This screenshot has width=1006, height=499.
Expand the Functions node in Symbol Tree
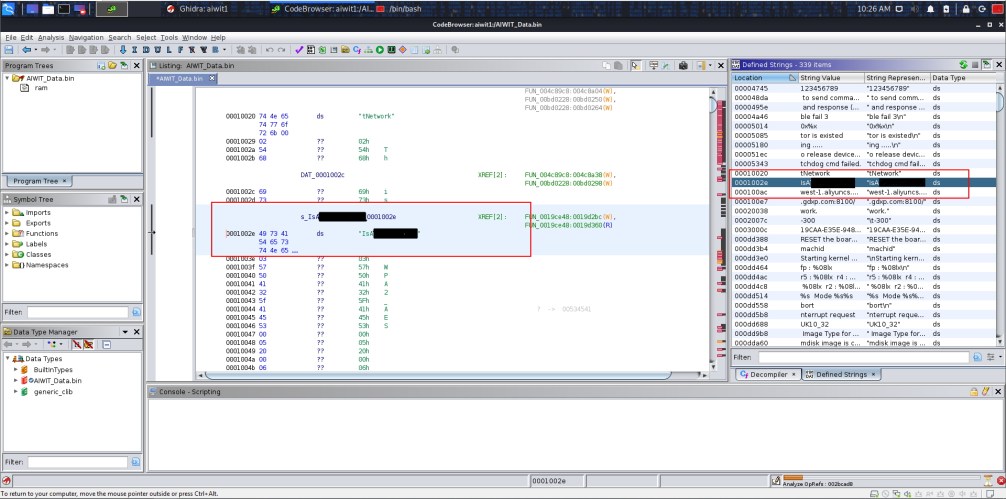click(x=9, y=233)
